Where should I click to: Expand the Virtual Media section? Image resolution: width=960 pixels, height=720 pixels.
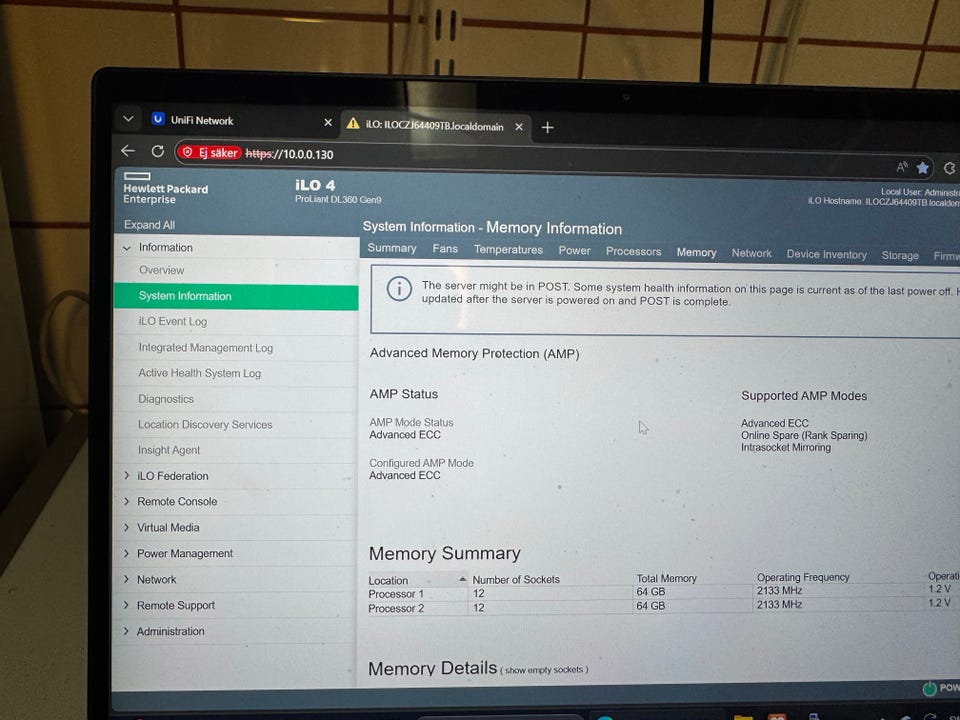[127, 527]
